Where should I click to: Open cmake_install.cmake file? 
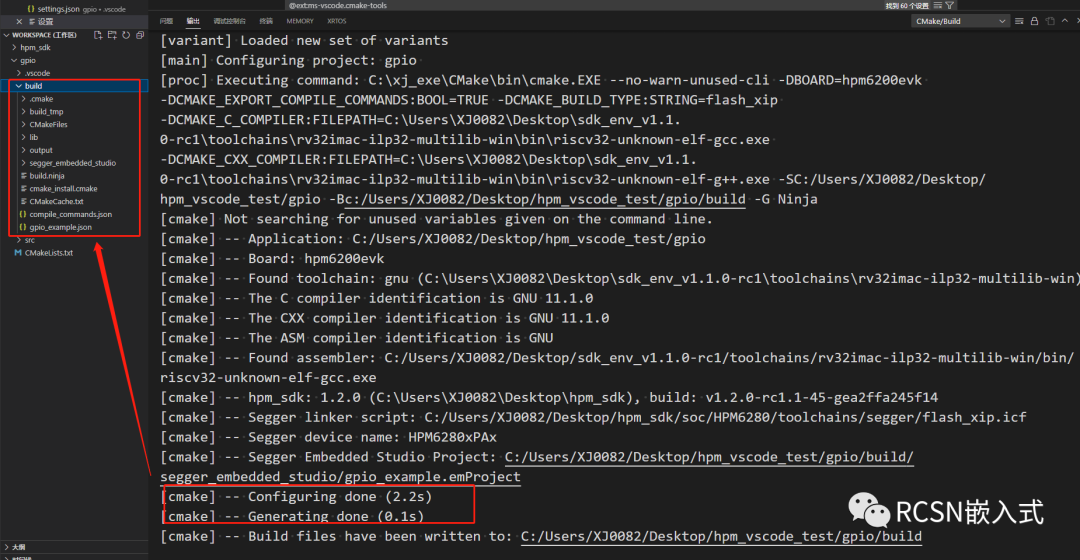coord(63,189)
